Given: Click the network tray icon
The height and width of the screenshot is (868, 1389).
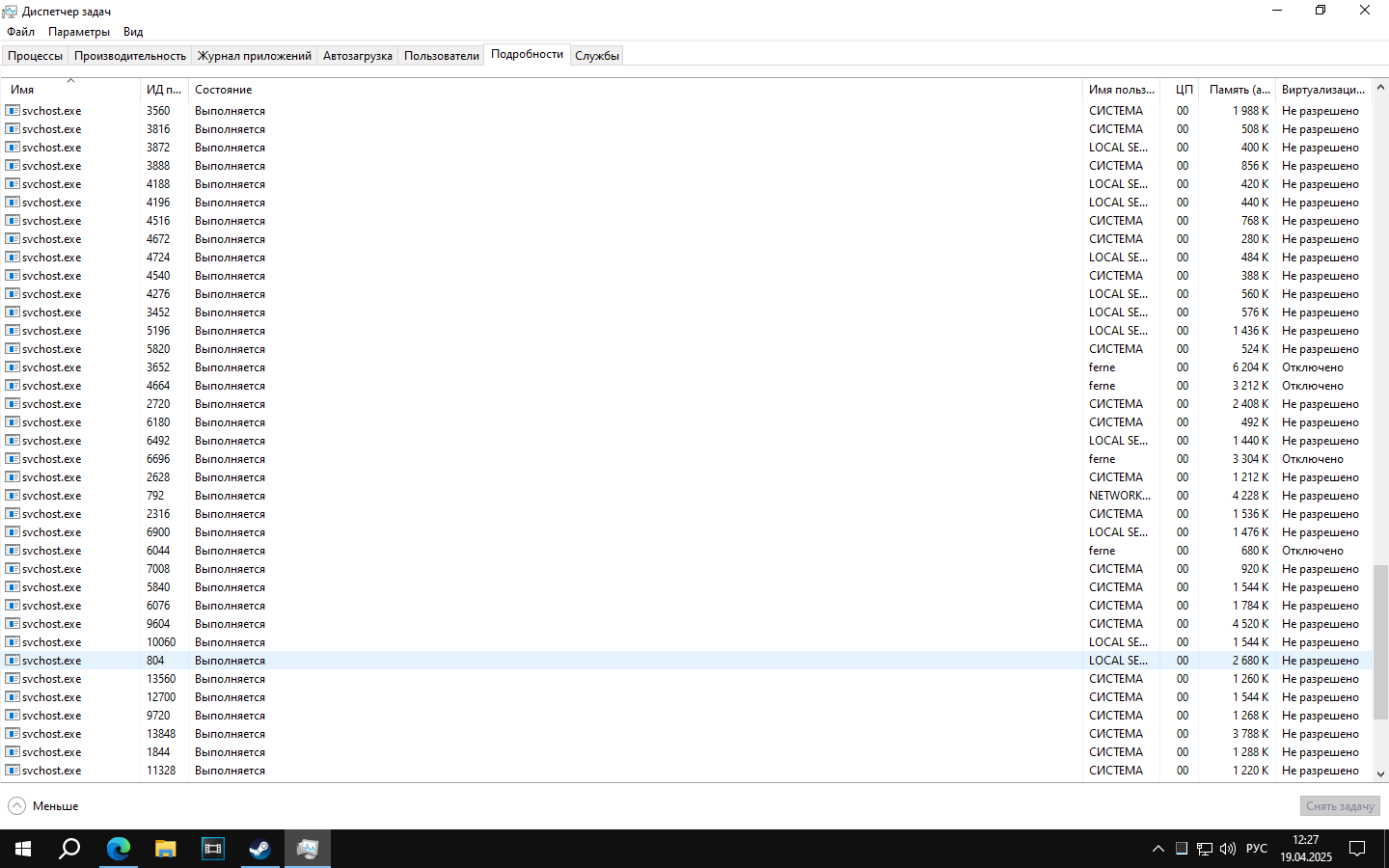Looking at the screenshot, I should pos(1205,849).
